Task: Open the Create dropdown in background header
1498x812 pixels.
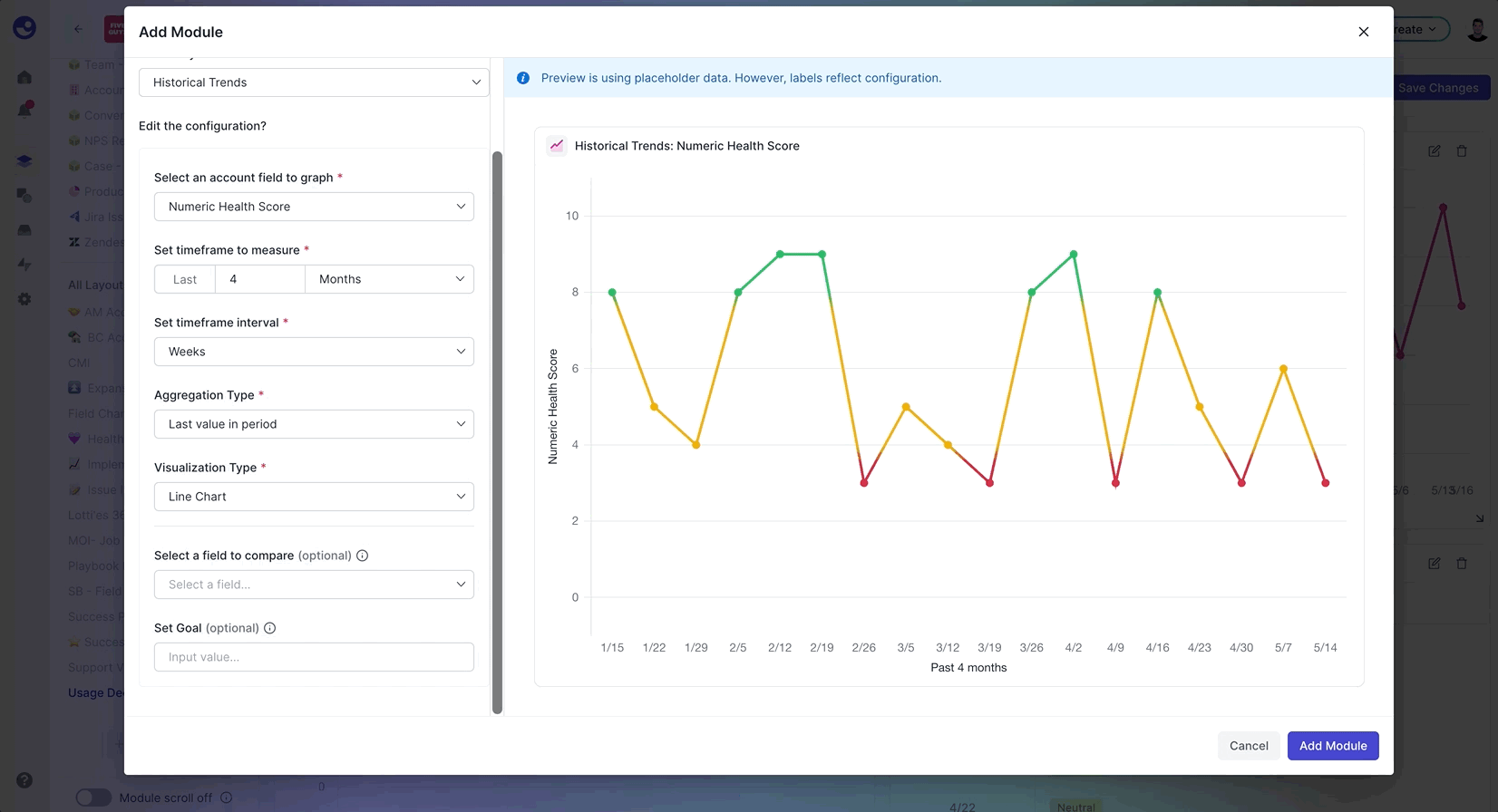Action: [1419, 29]
